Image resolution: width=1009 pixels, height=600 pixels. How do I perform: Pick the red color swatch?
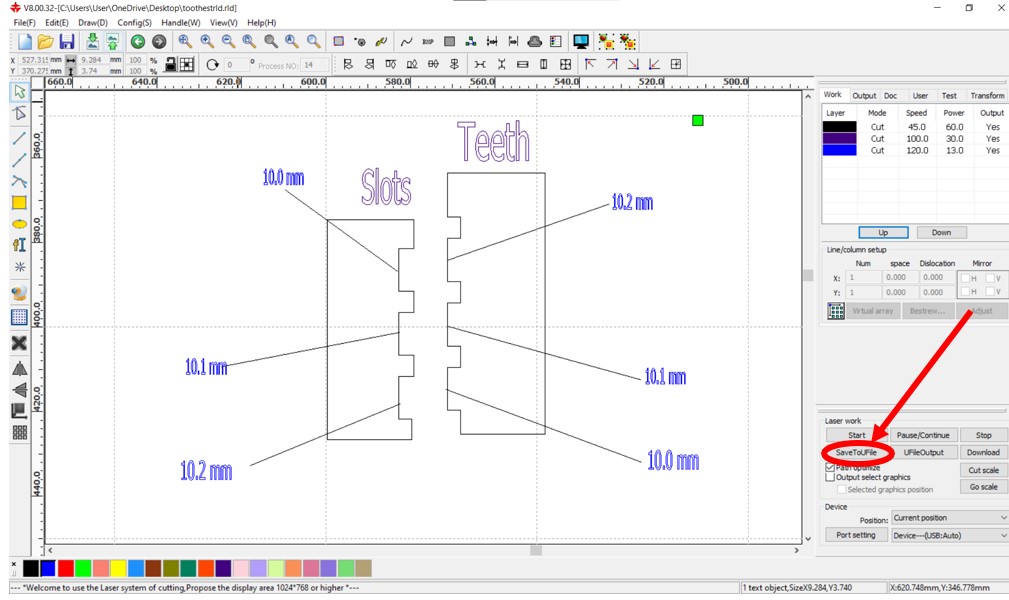[66, 568]
